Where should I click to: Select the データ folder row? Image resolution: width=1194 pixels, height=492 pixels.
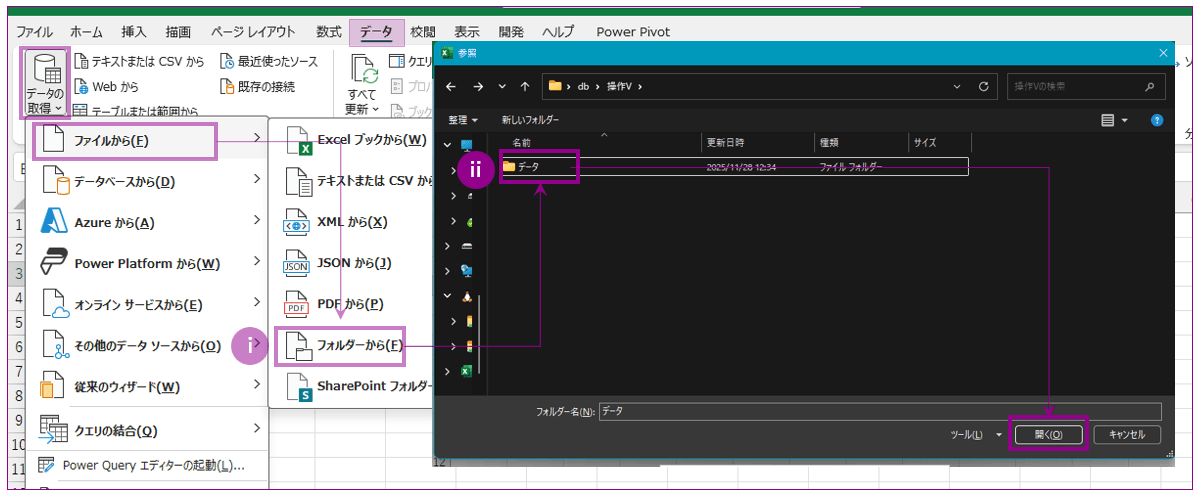point(735,166)
